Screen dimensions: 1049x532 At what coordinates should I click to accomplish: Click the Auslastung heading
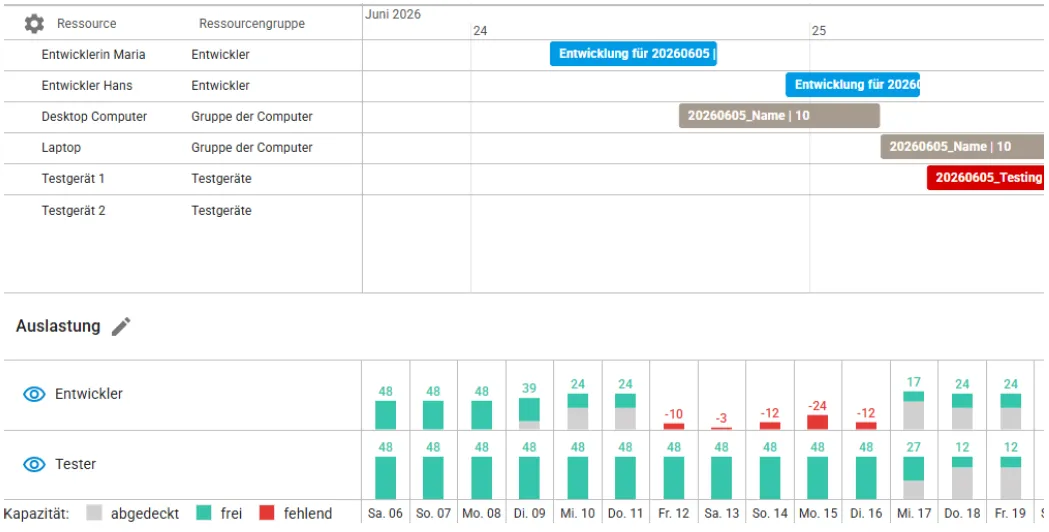58,327
